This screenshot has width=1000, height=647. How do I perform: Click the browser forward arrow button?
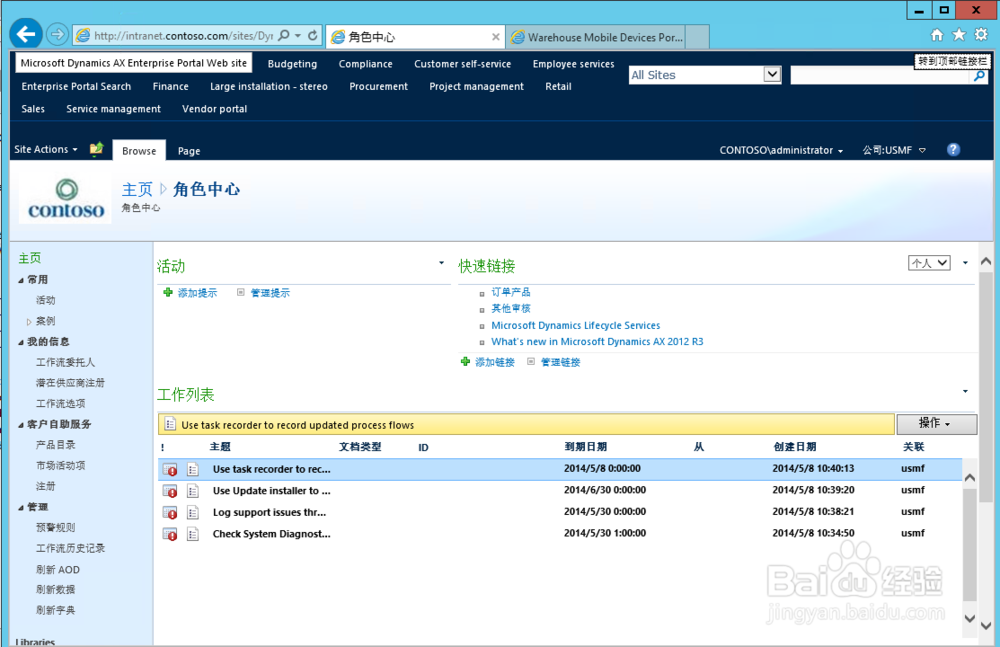[57, 34]
